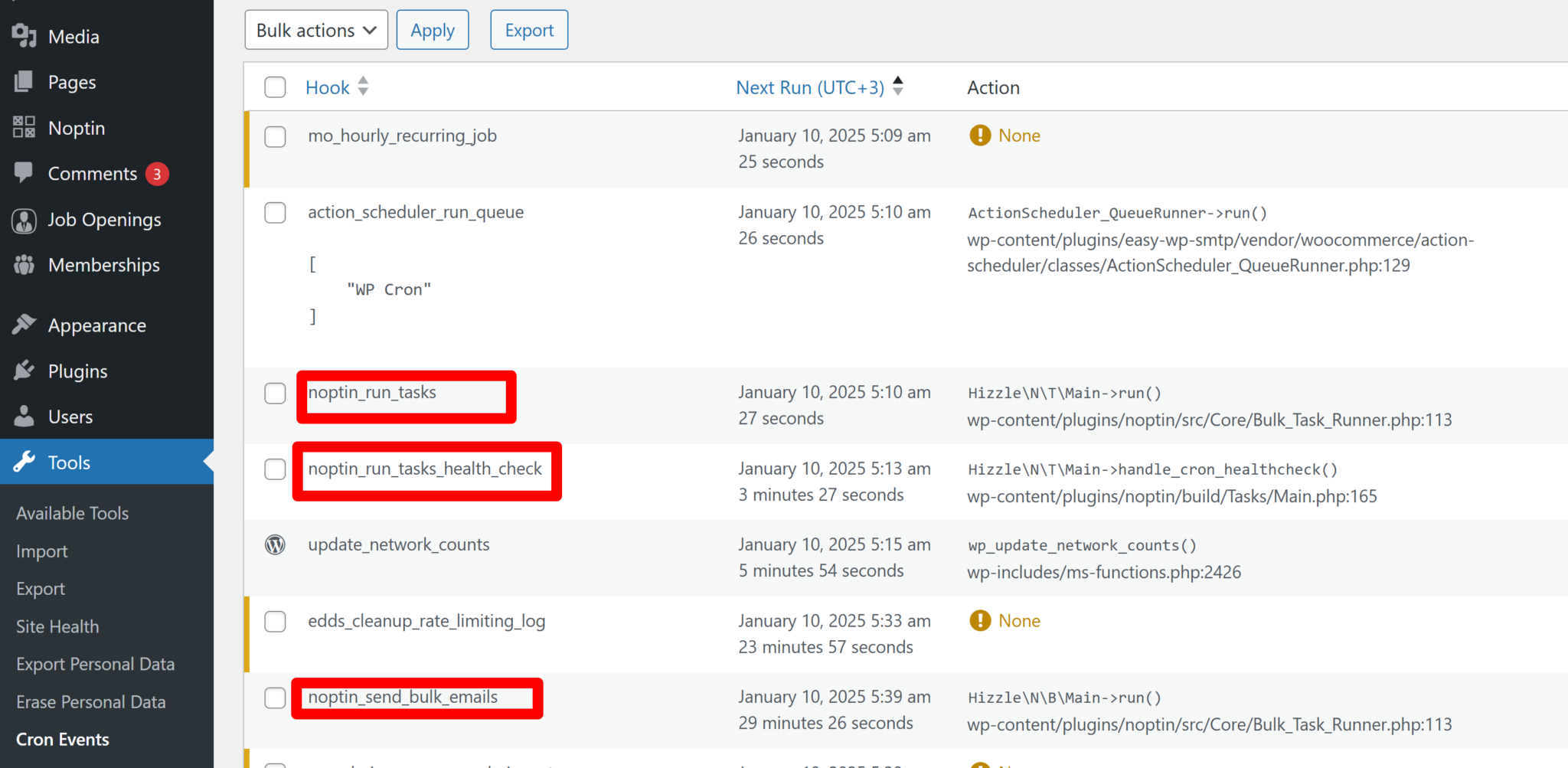Click the Noptin sidebar icon

point(23,127)
